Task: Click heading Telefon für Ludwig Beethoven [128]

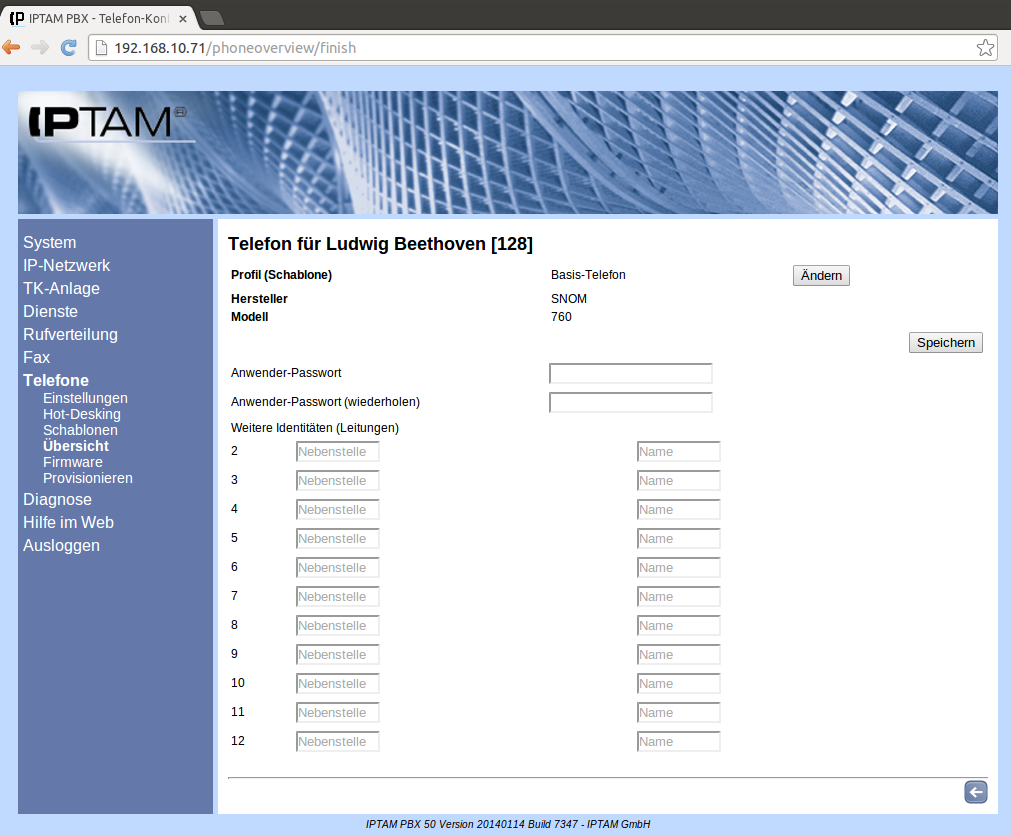Action: click(380, 244)
